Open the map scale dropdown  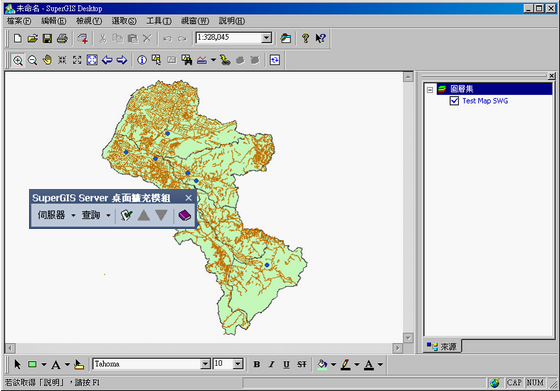[266, 38]
